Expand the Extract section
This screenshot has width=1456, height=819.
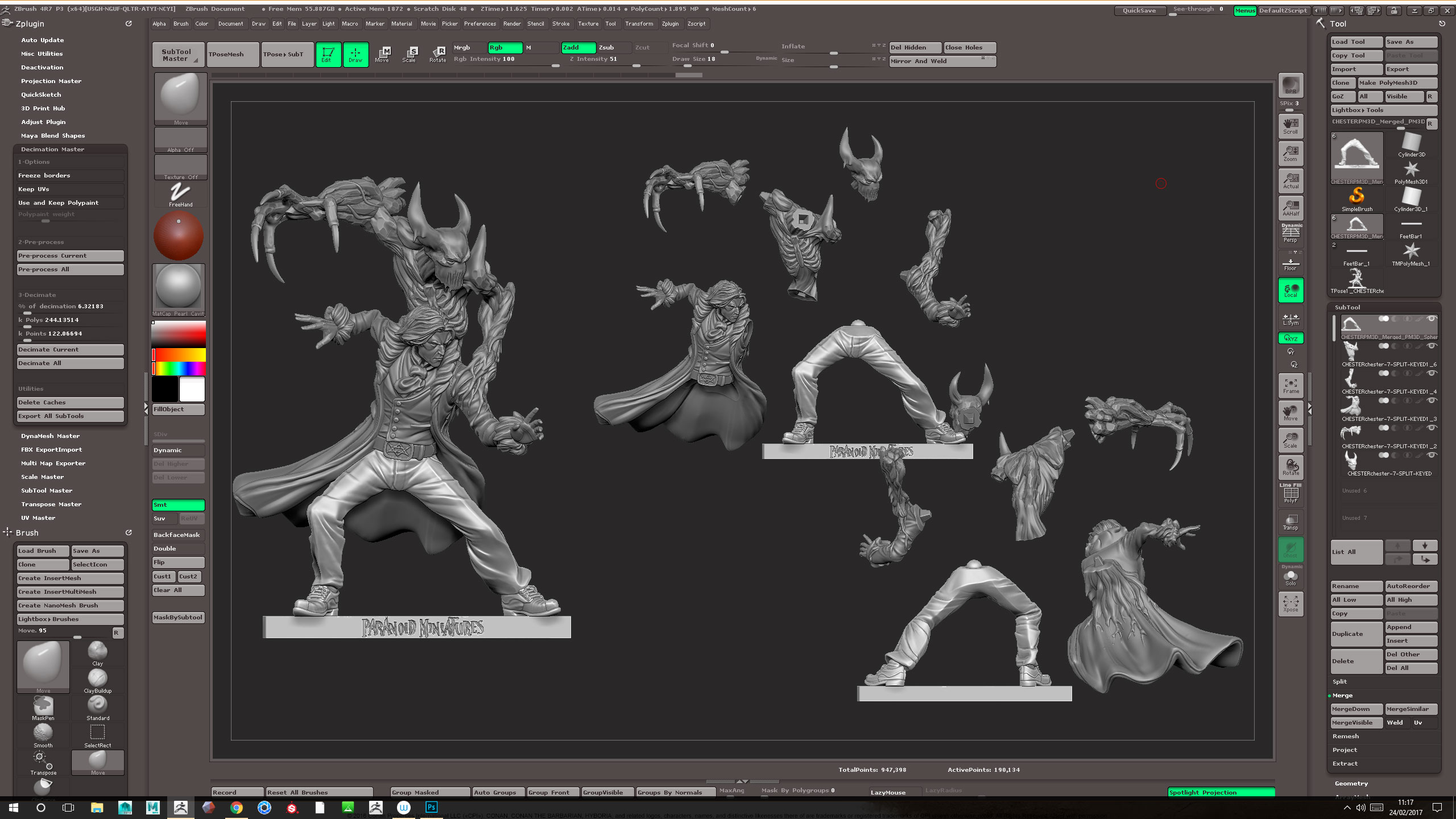pyautogui.click(x=1345, y=763)
